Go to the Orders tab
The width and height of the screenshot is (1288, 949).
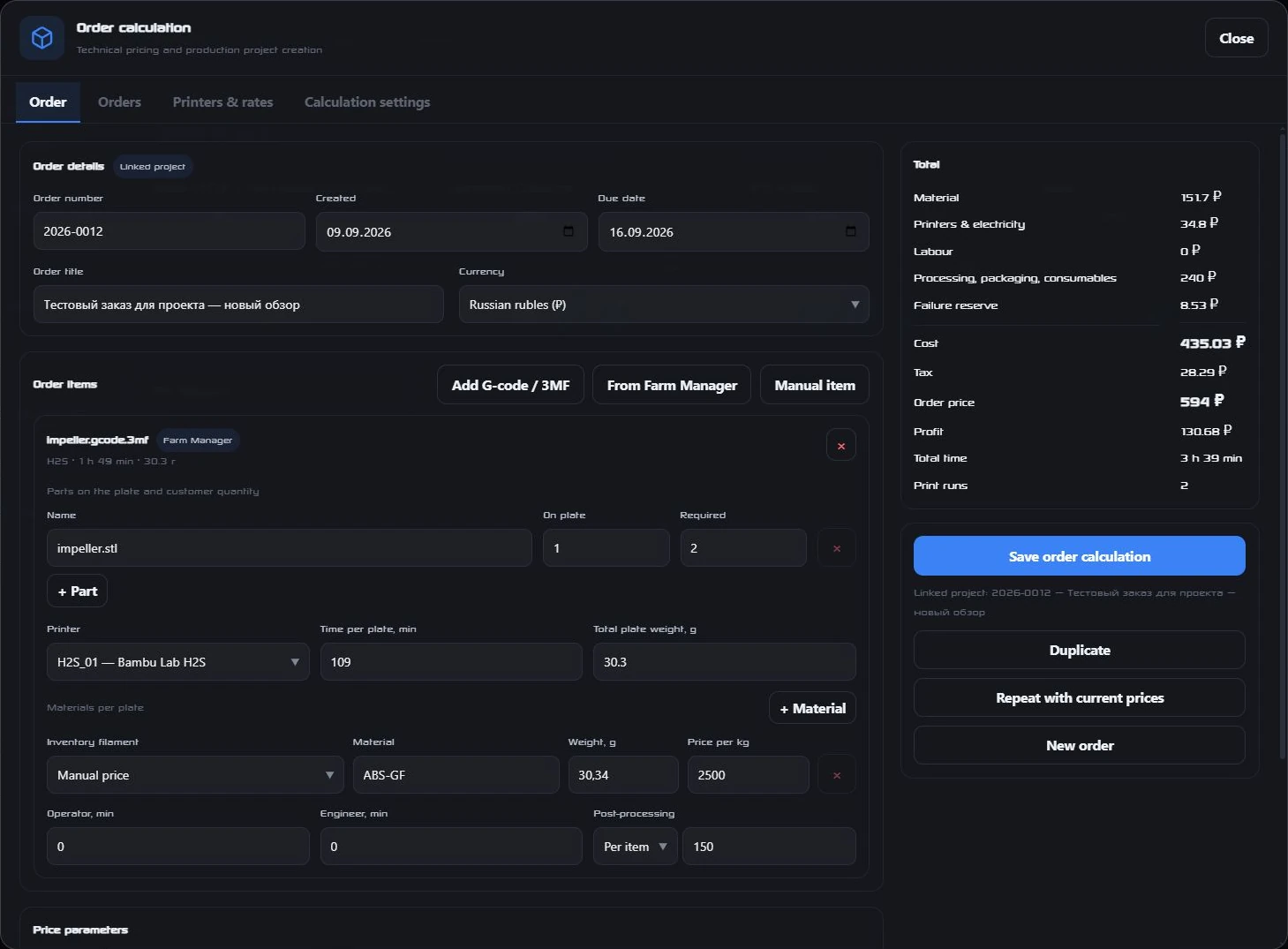pos(119,102)
